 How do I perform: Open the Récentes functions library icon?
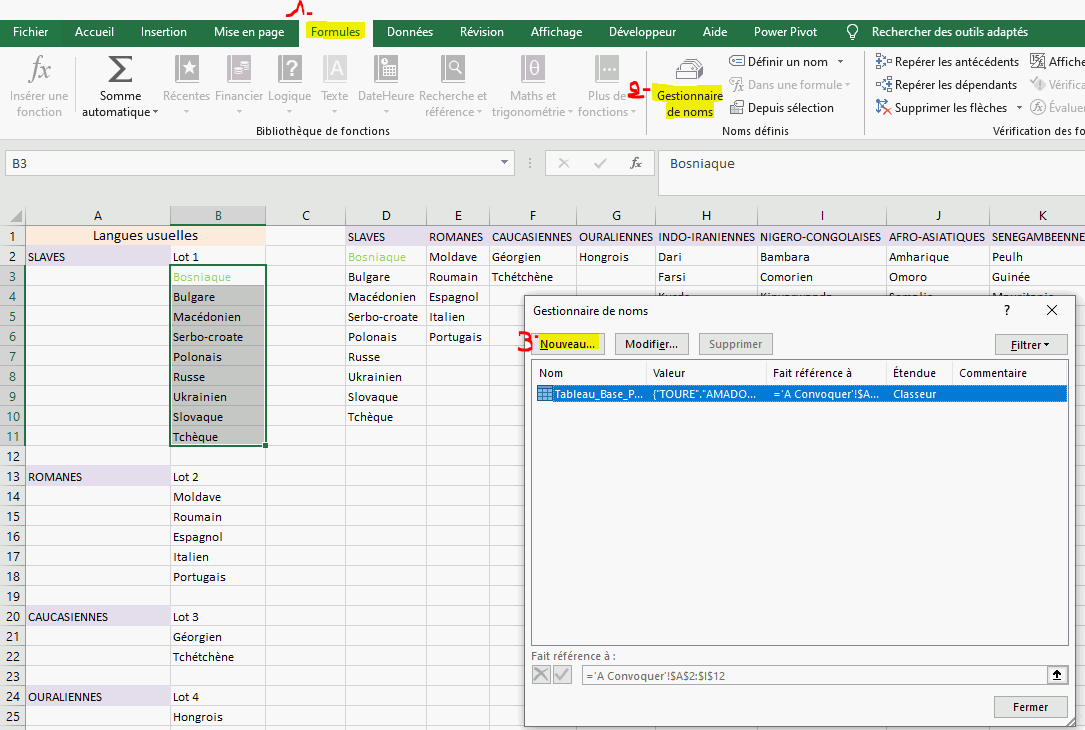pyautogui.click(x=186, y=70)
